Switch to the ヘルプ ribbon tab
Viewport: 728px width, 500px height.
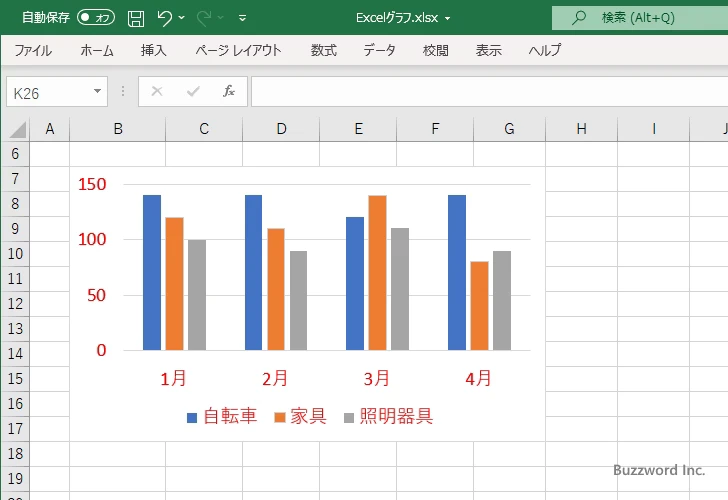[x=545, y=50]
